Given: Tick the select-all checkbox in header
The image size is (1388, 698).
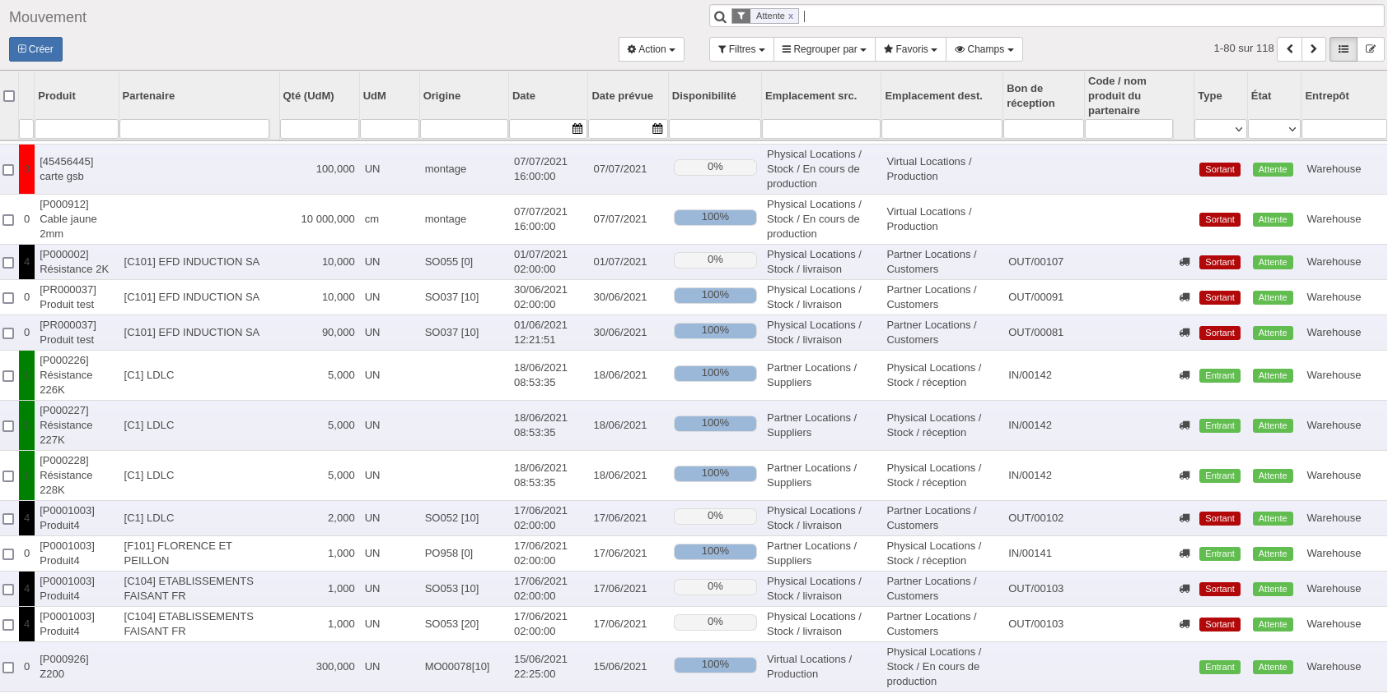Looking at the screenshot, I should point(9,96).
